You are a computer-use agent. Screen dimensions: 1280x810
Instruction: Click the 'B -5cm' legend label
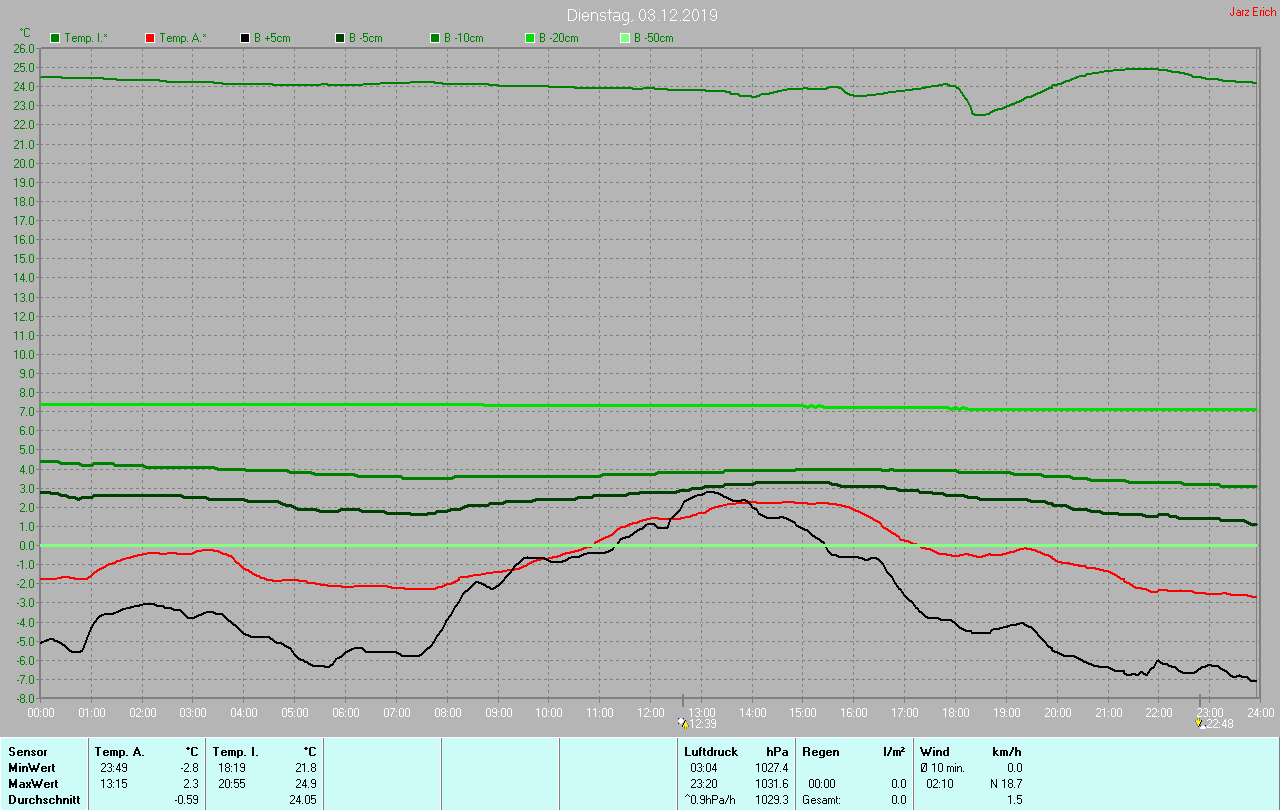367,38
